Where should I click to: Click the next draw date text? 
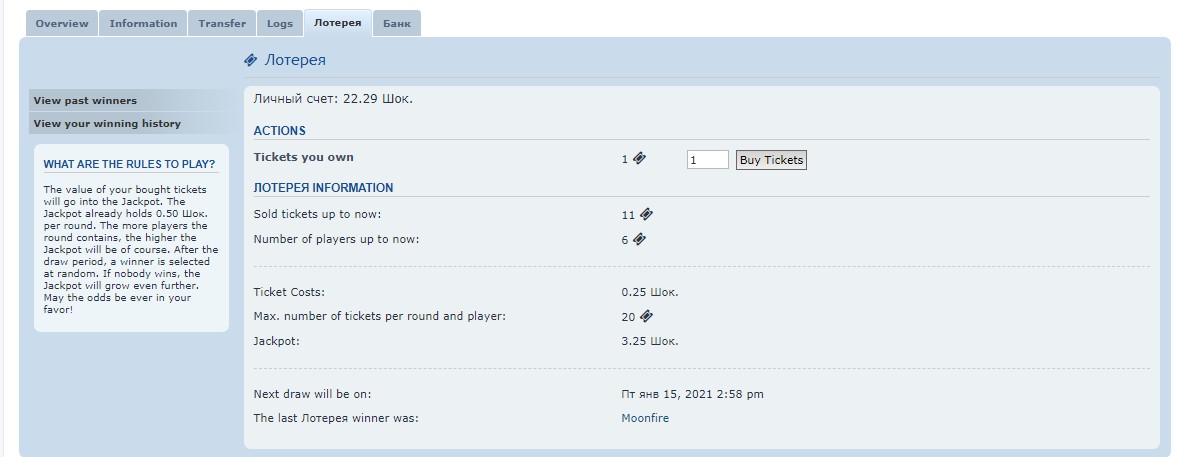[692, 394]
